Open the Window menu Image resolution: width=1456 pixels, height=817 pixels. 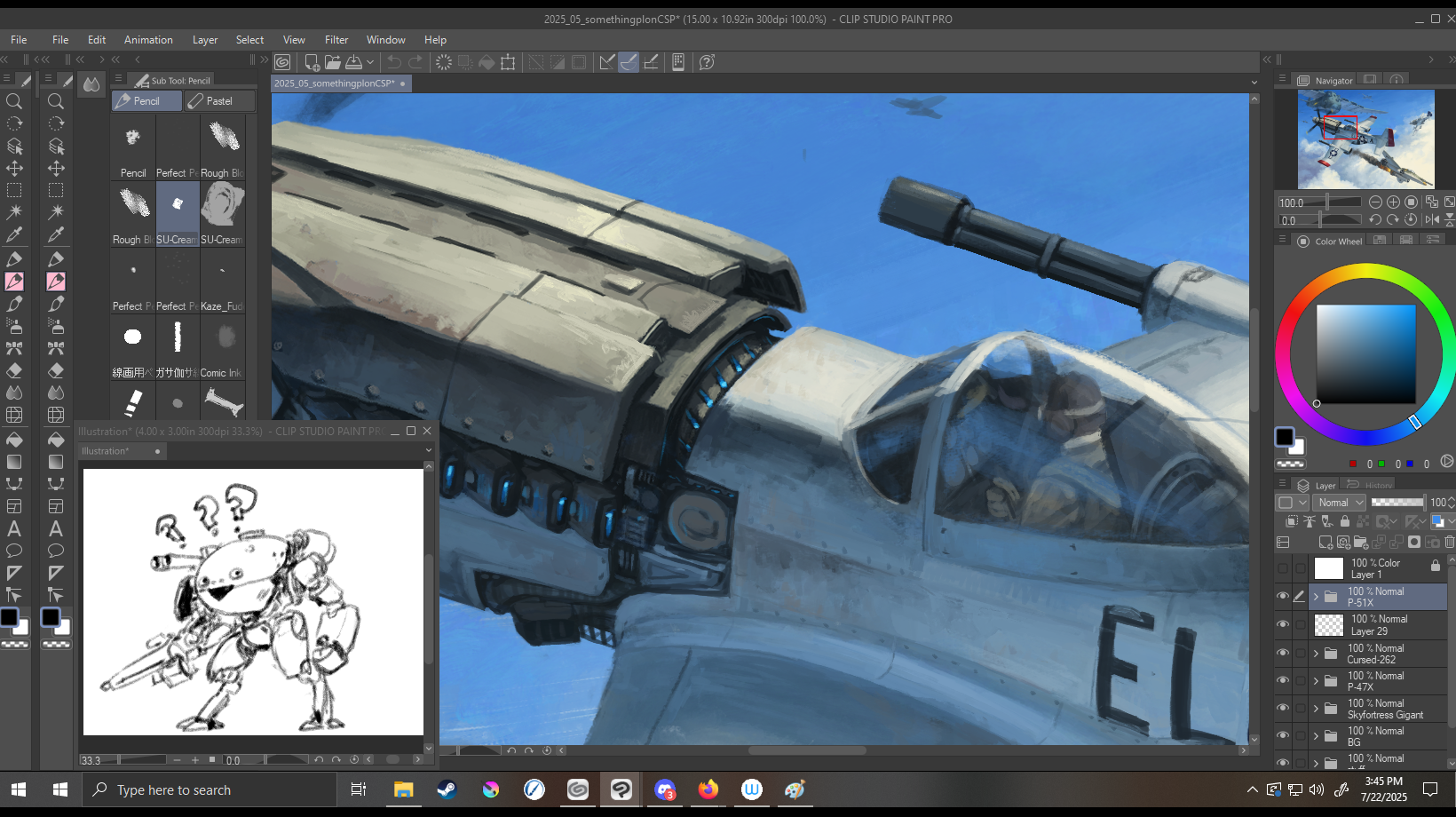pyautogui.click(x=386, y=40)
